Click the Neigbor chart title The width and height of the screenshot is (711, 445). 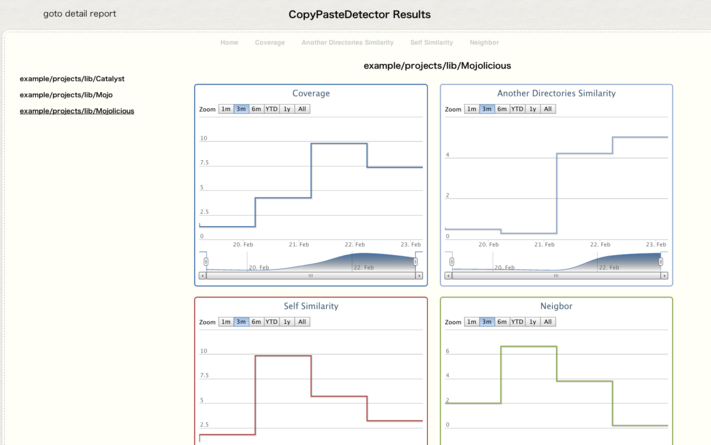[x=556, y=306]
